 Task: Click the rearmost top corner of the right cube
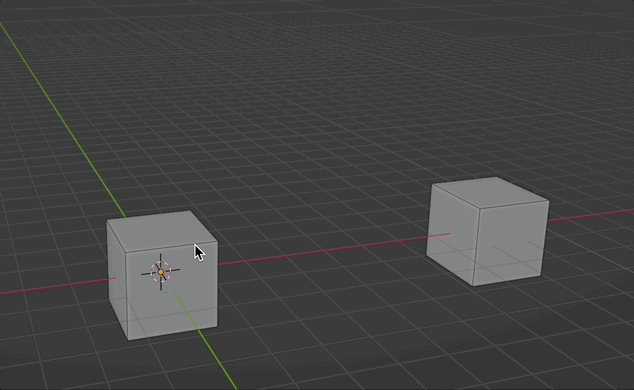pyautogui.click(x=497, y=177)
